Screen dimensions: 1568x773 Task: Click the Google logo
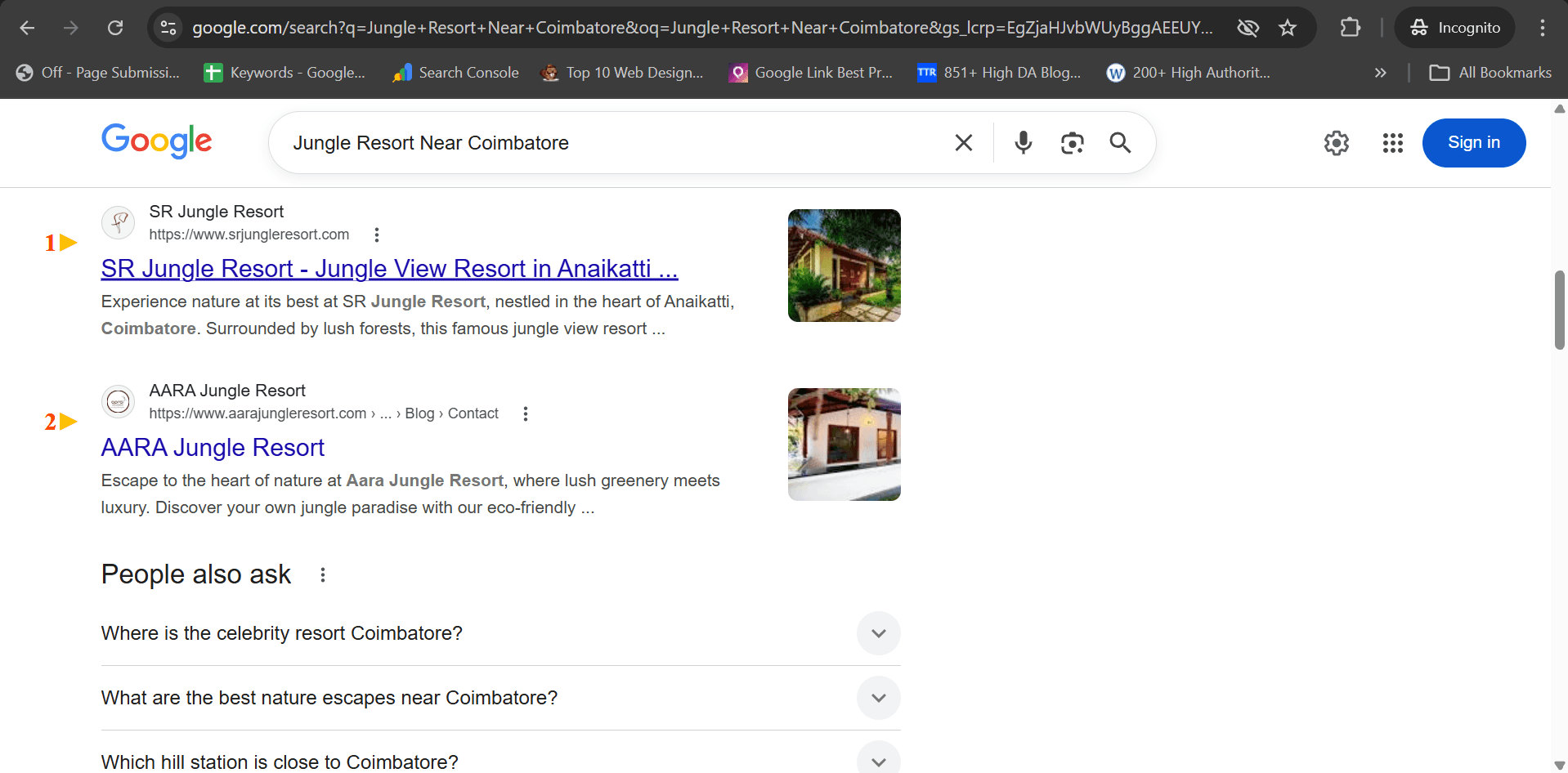tap(156, 141)
